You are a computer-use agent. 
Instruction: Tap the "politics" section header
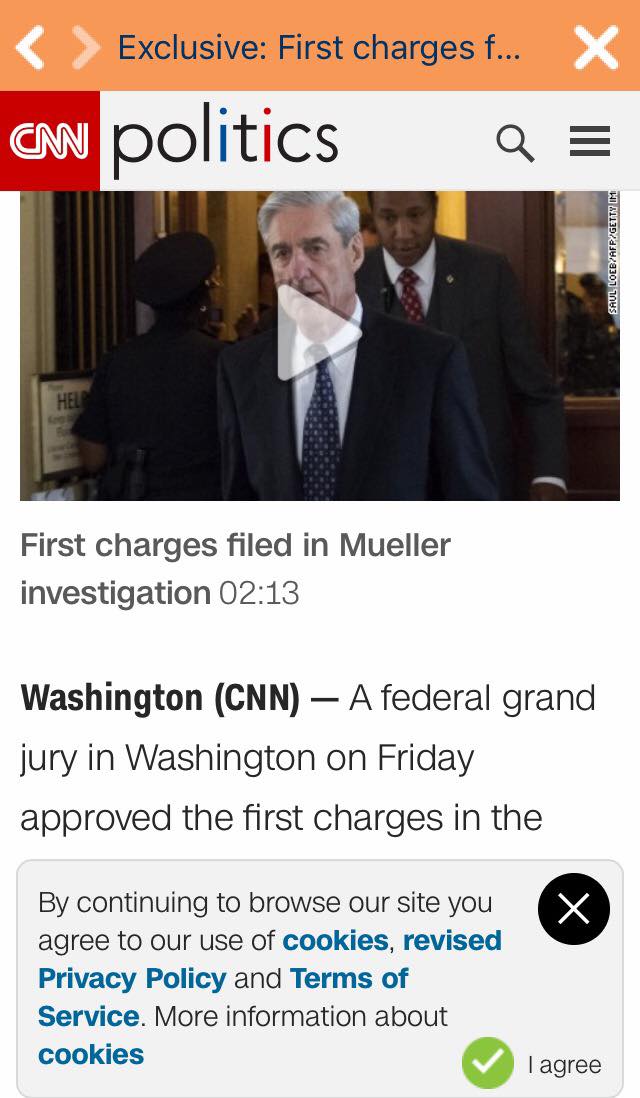click(225, 140)
